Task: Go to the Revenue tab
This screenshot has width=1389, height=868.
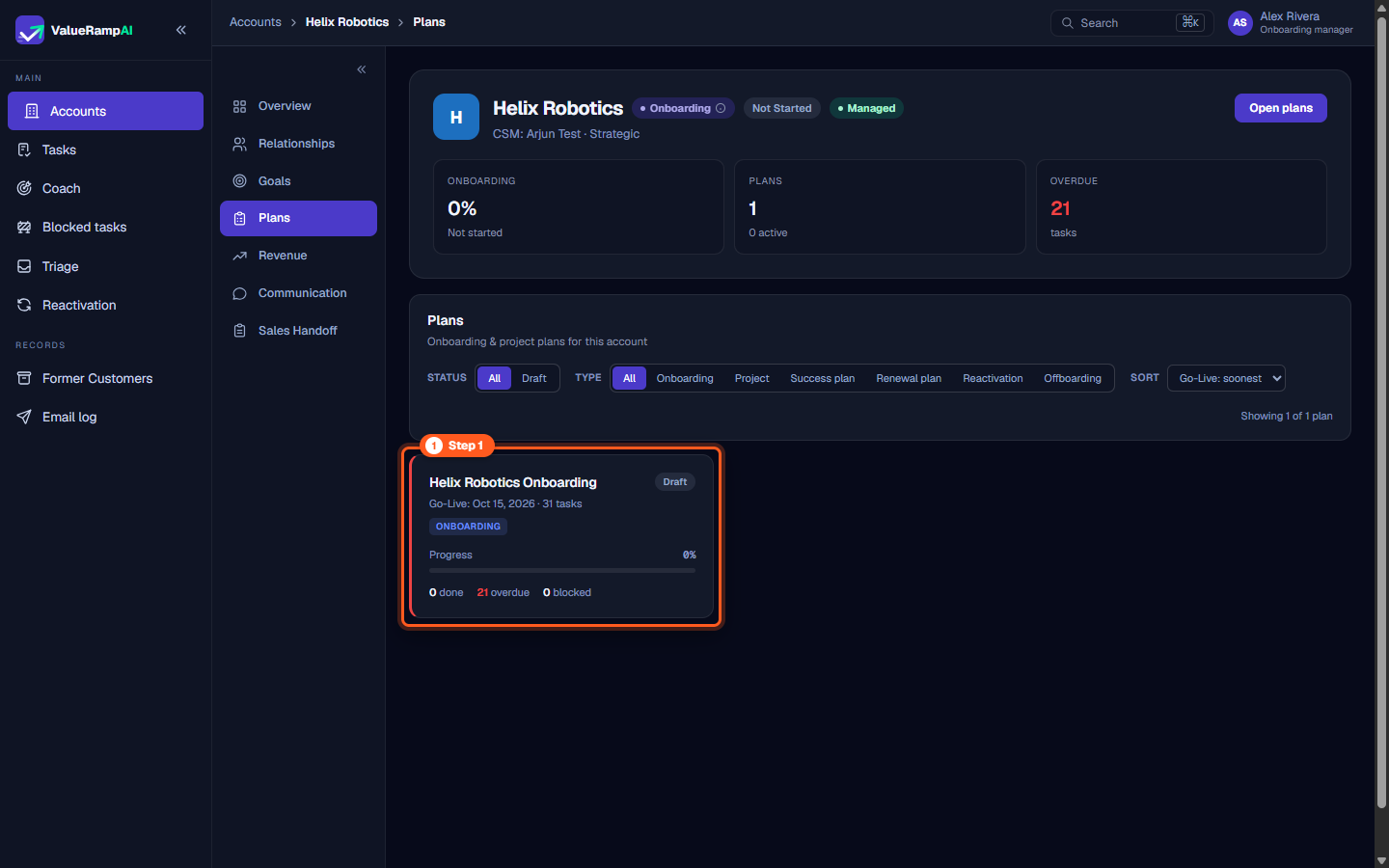Action: [x=298, y=256]
